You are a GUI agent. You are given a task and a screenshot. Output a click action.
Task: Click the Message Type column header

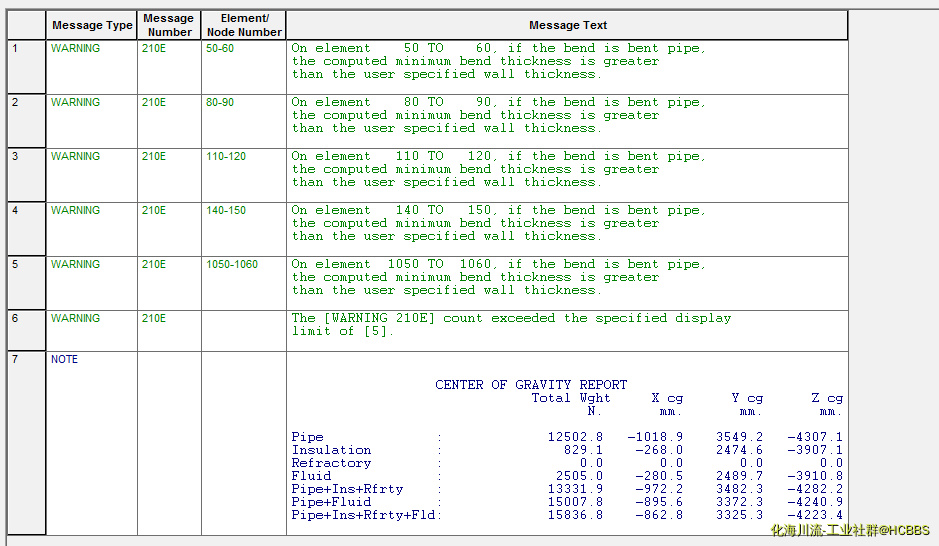(x=92, y=26)
